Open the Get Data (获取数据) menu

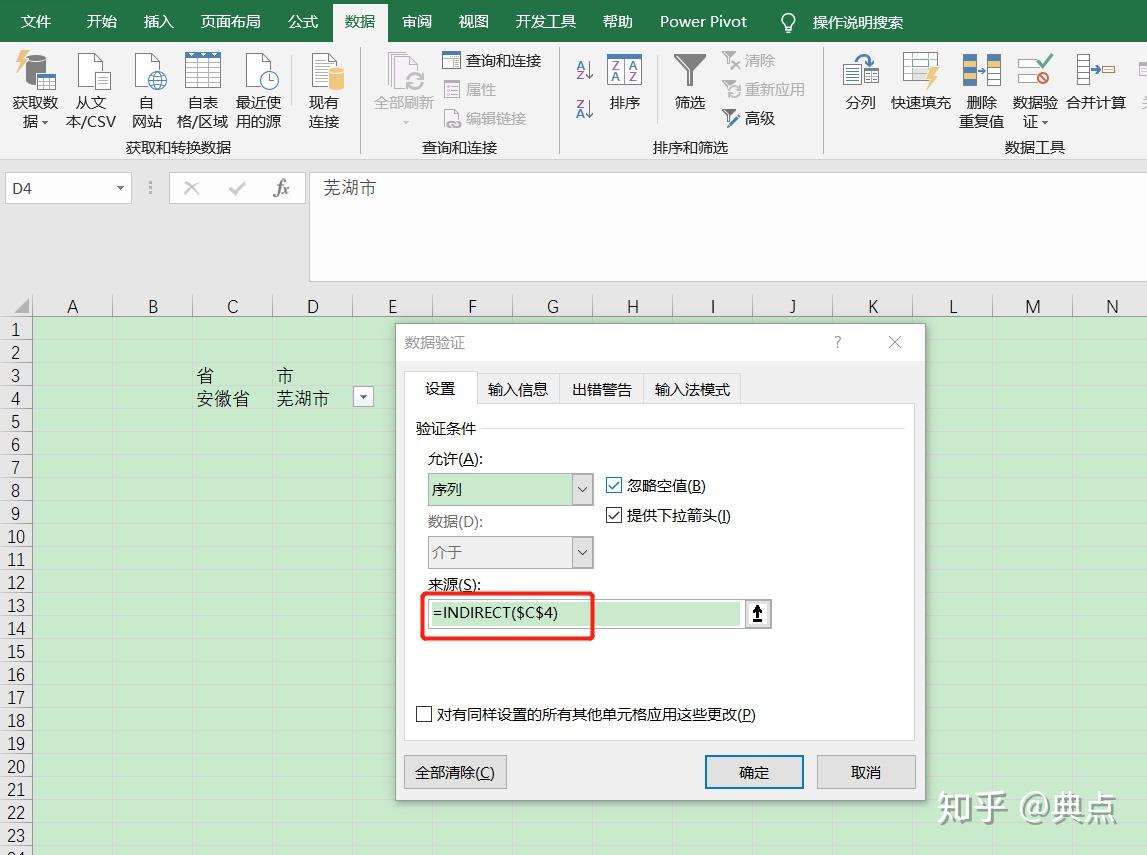(35, 91)
